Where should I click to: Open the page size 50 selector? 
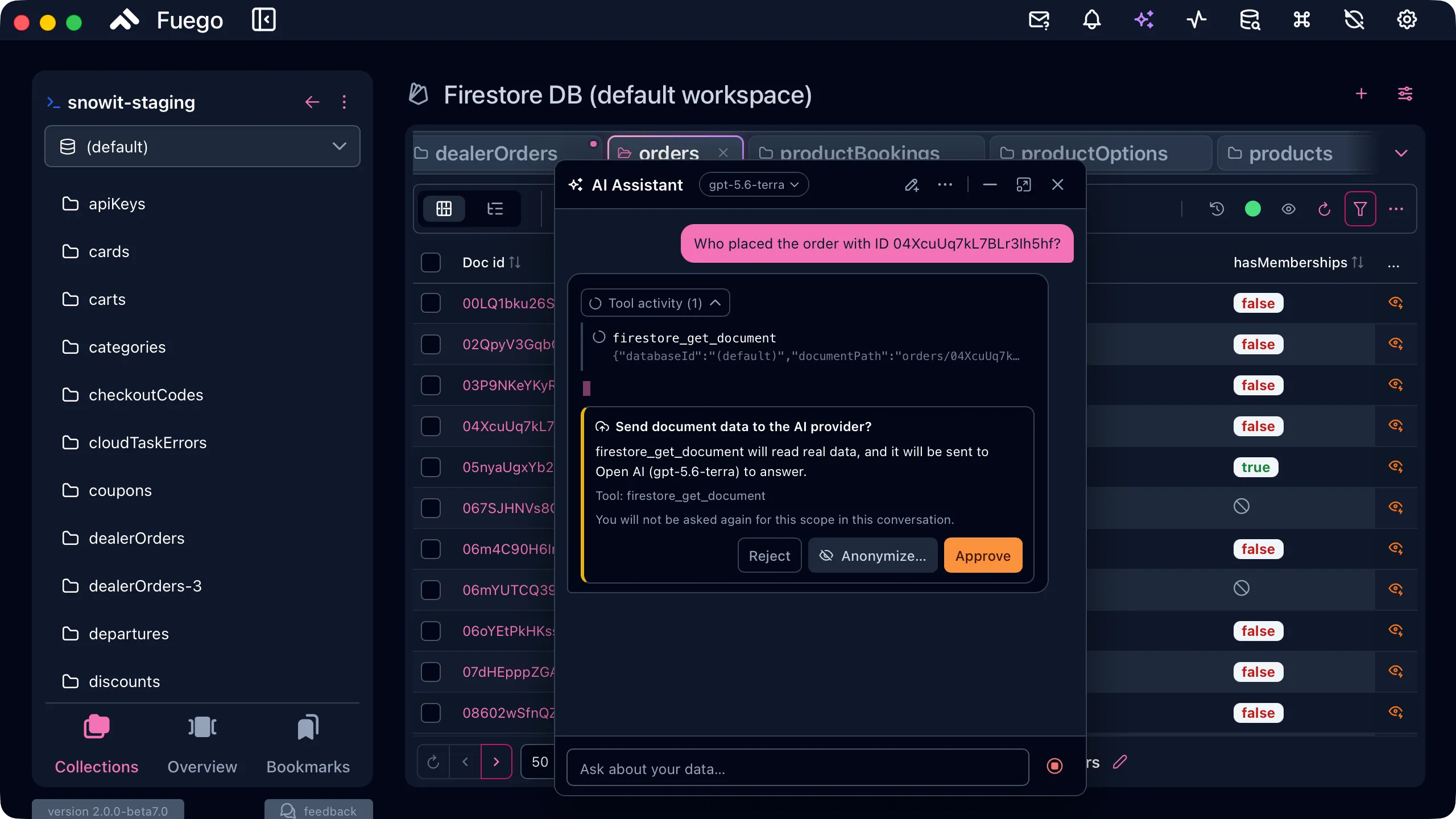(x=539, y=762)
